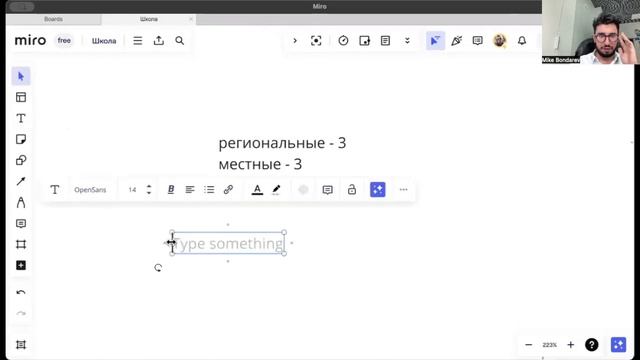Toggle bold formatting
This screenshot has width=640, height=360.
click(171, 189)
